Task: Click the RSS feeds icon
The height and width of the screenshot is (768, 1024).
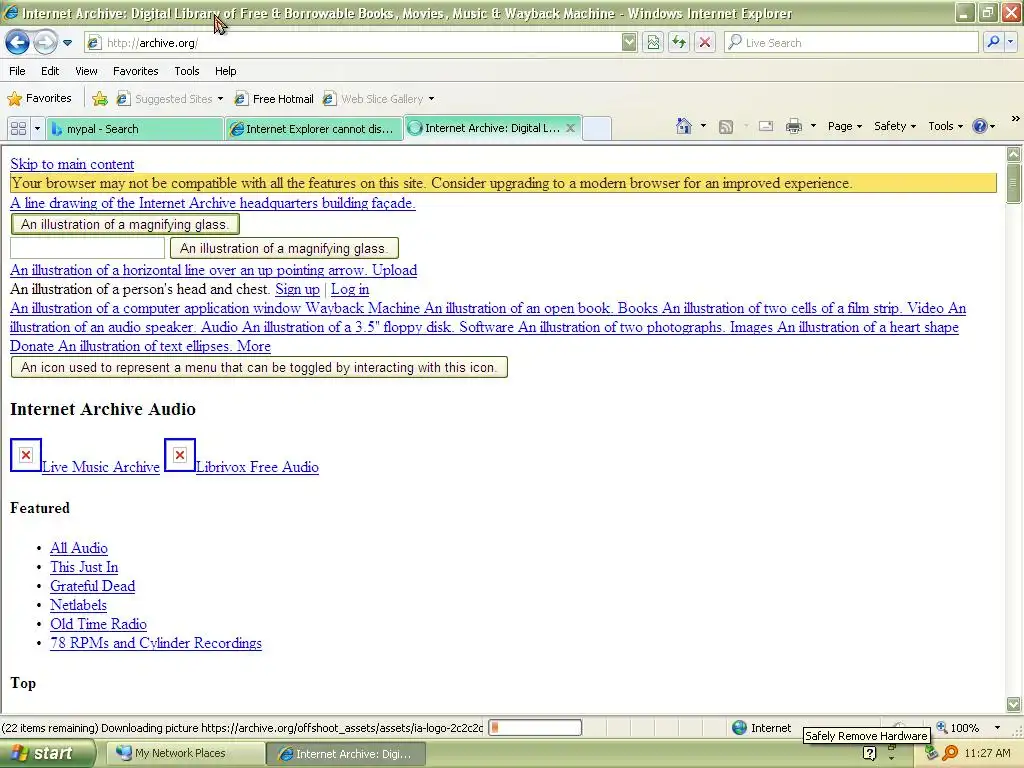Action: (x=726, y=127)
